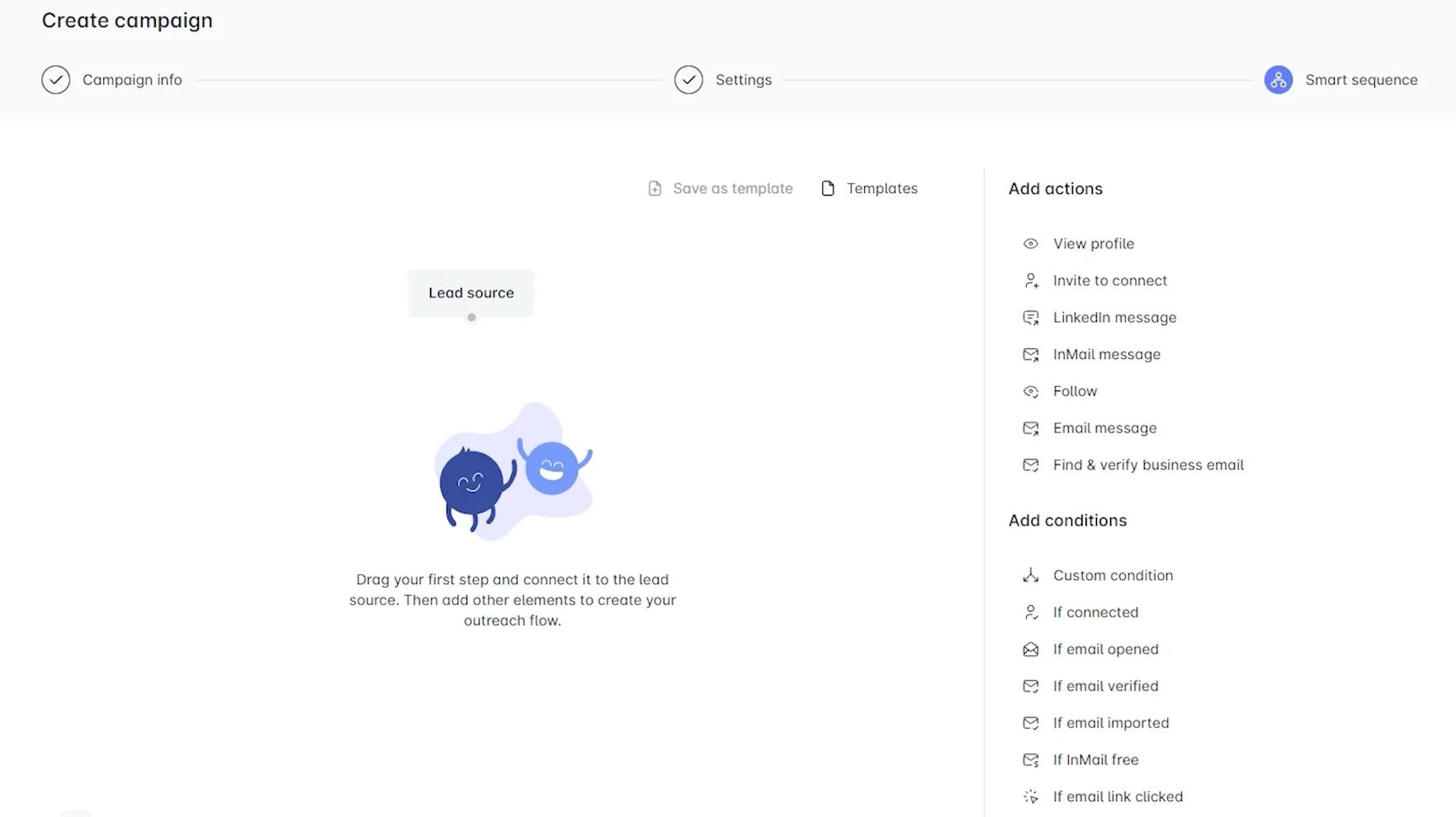
Task: Click the View profile eye icon
Action: [x=1030, y=243]
